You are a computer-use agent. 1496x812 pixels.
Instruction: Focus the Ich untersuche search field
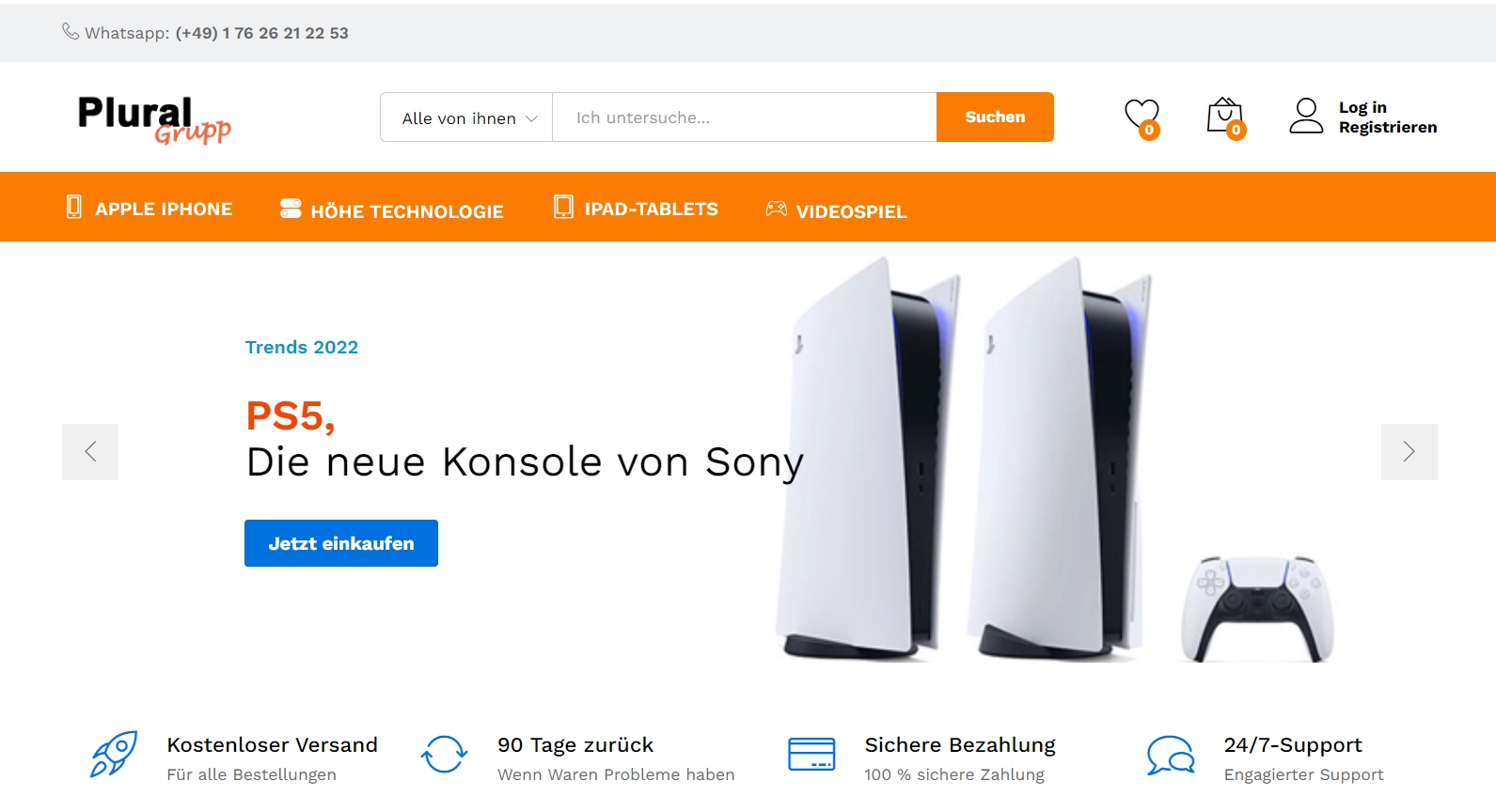click(745, 117)
